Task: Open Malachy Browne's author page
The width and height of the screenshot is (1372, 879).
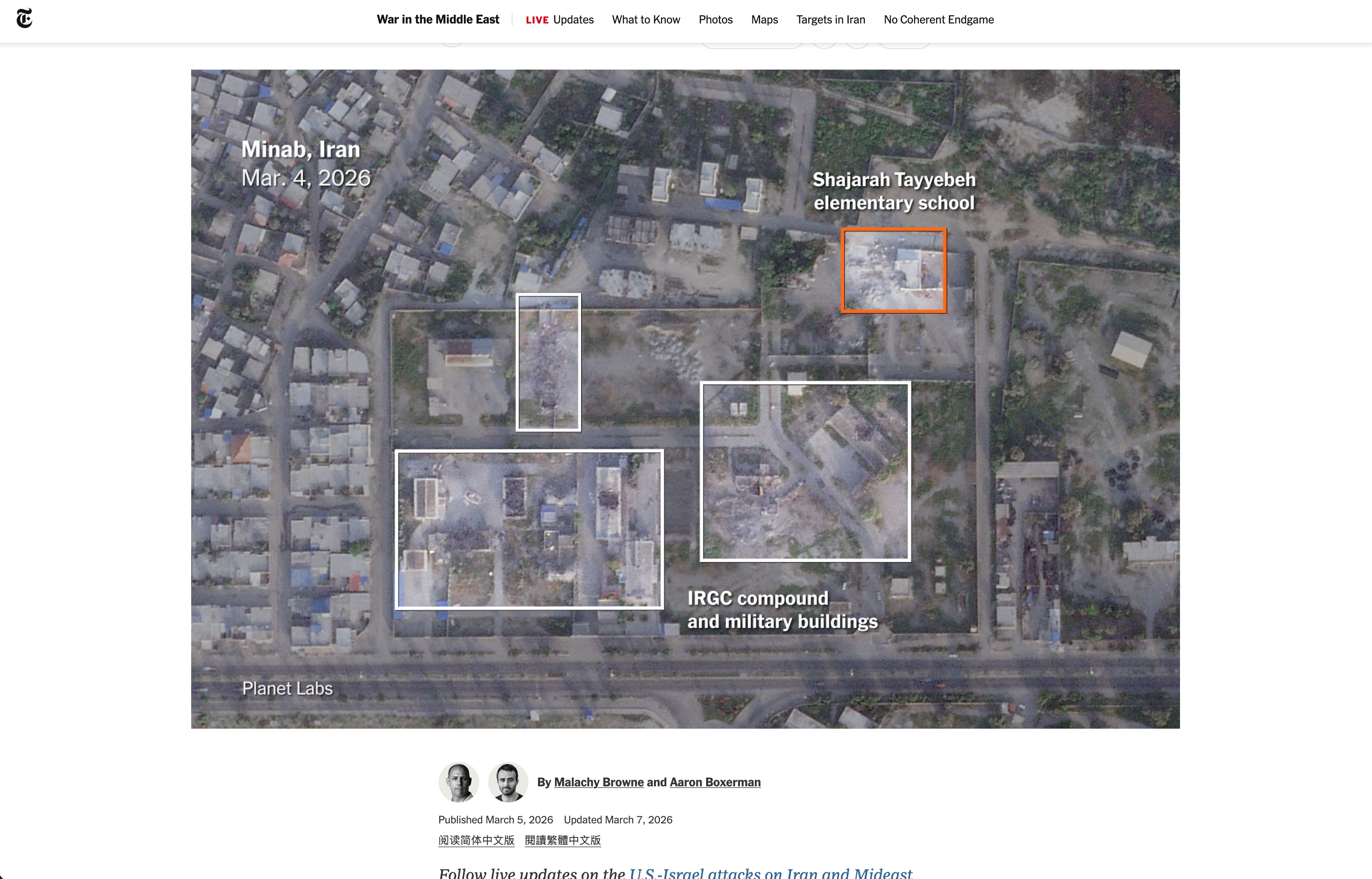Action: coord(598,782)
